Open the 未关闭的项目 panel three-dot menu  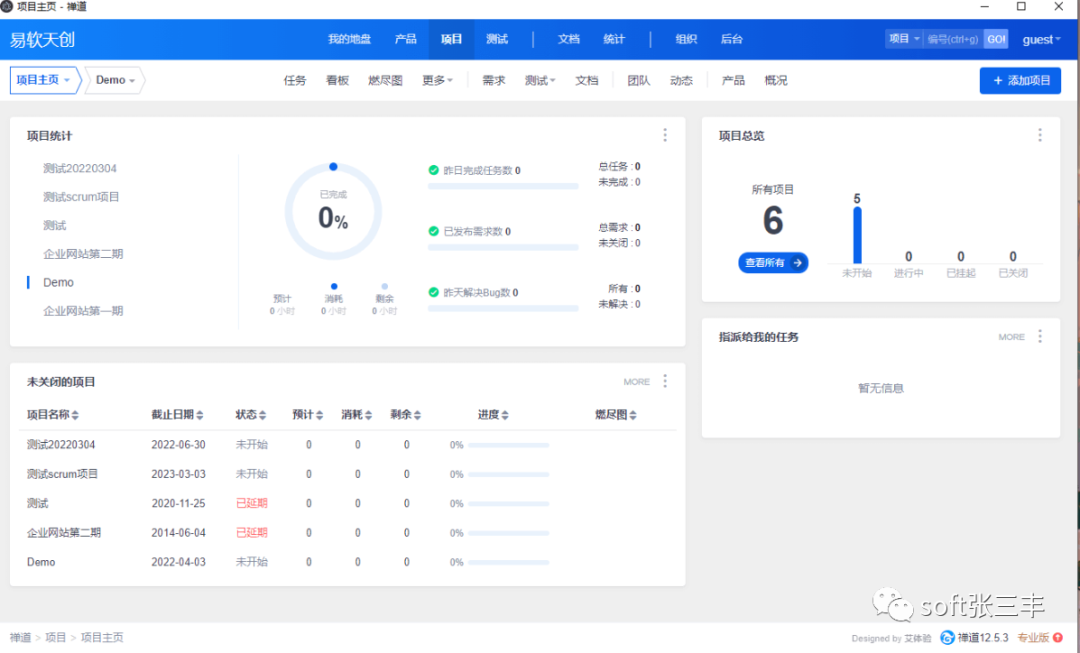(665, 381)
